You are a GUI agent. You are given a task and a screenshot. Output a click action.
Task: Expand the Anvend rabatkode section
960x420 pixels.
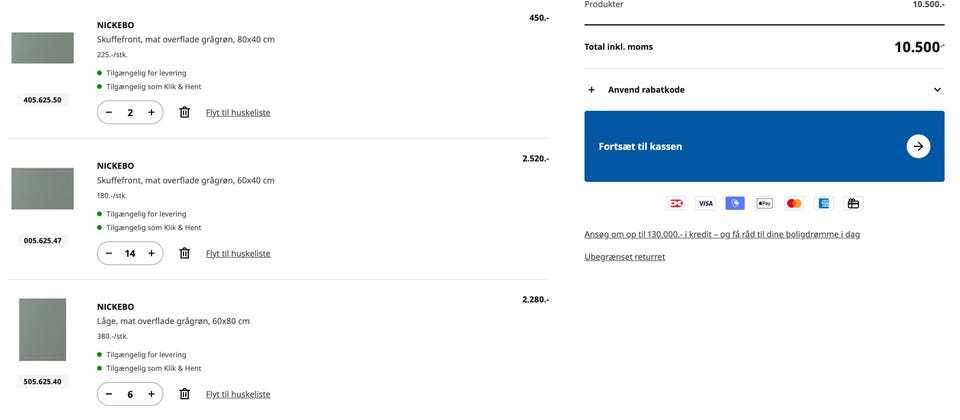pyautogui.click(x=764, y=90)
